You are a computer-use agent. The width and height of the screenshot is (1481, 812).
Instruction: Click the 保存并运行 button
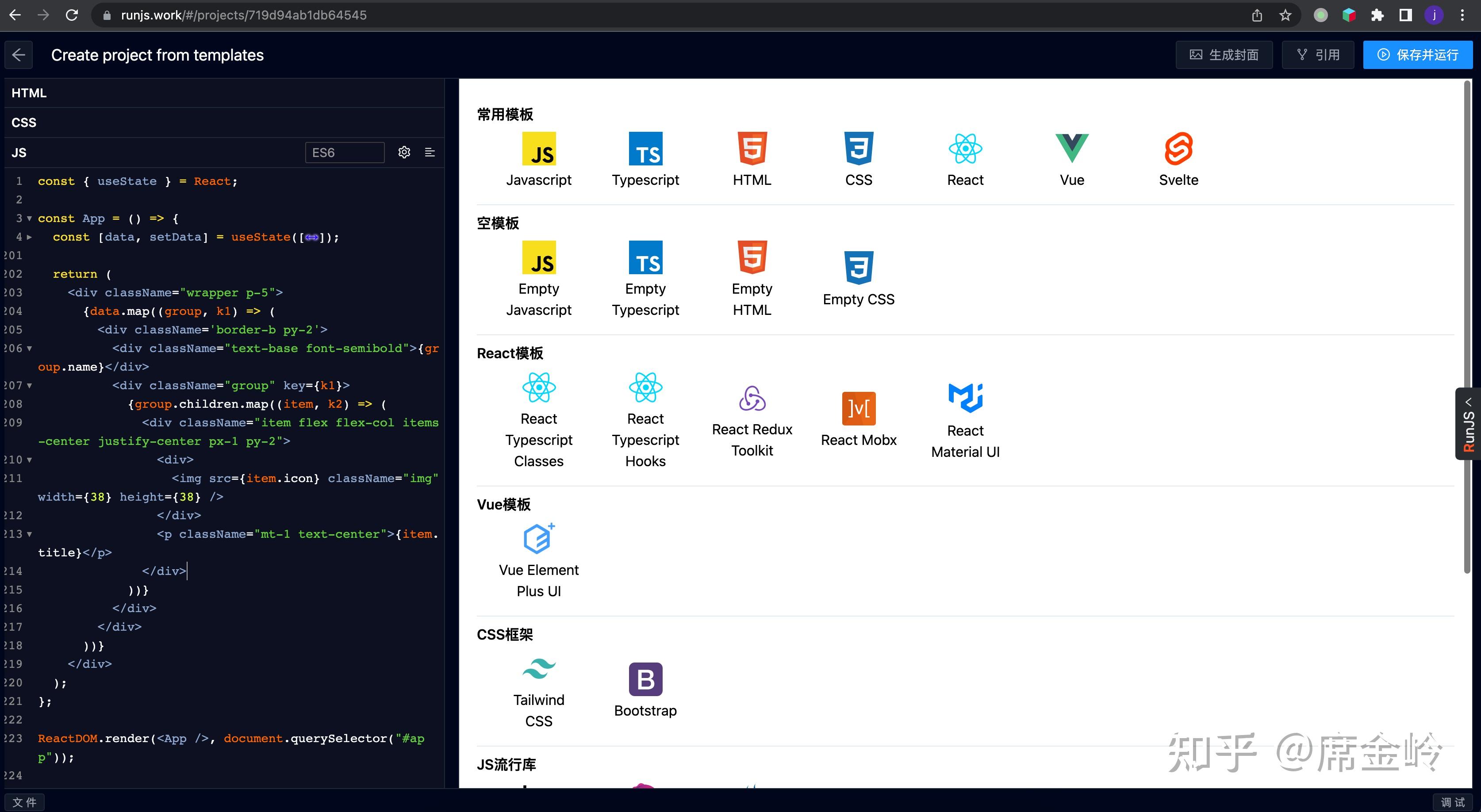(1418, 54)
